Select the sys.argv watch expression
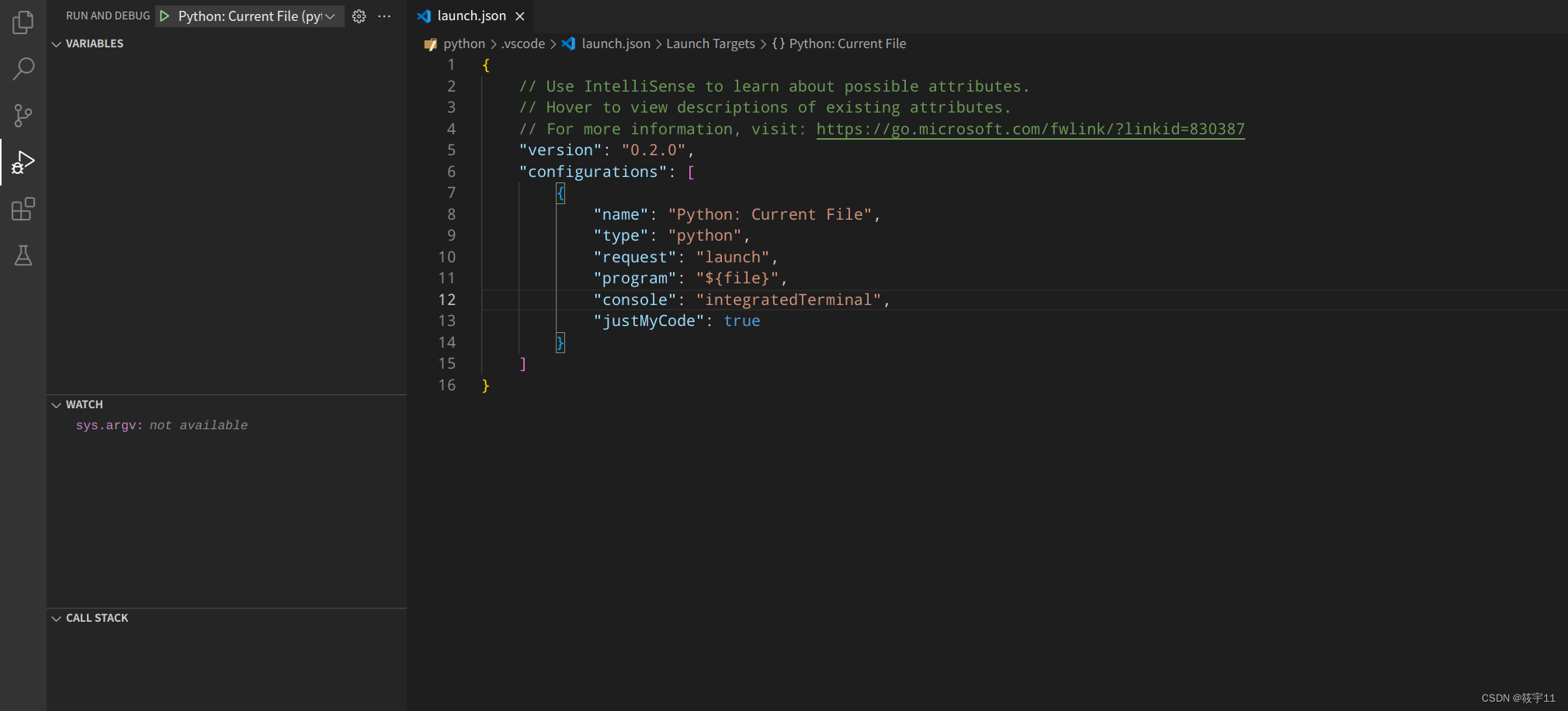 [x=161, y=425]
